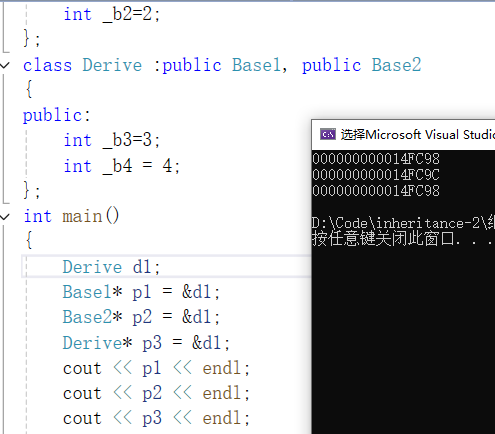Image resolution: width=495 pixels, height=434 pixels.
Task: Click the 'public:' access specifier line
Action: [x=56, y=116]
